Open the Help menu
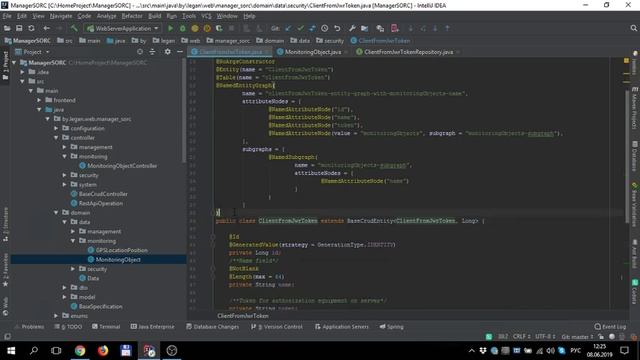640x360 pixels. pos(249,16)
